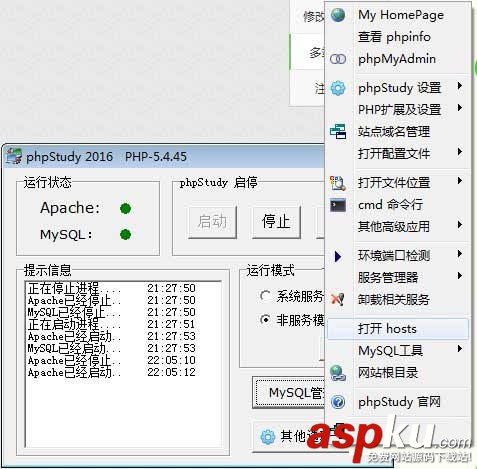This screenshot has height=469, width=477.
Task: Visit phpStudy 官网 menu entry
Action: [398, 402]
